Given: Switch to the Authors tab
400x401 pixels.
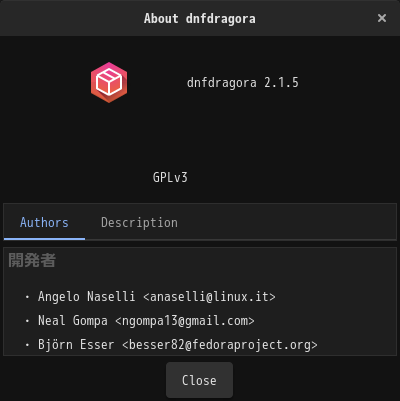Looking at the screenshot, I should point(44,222).
